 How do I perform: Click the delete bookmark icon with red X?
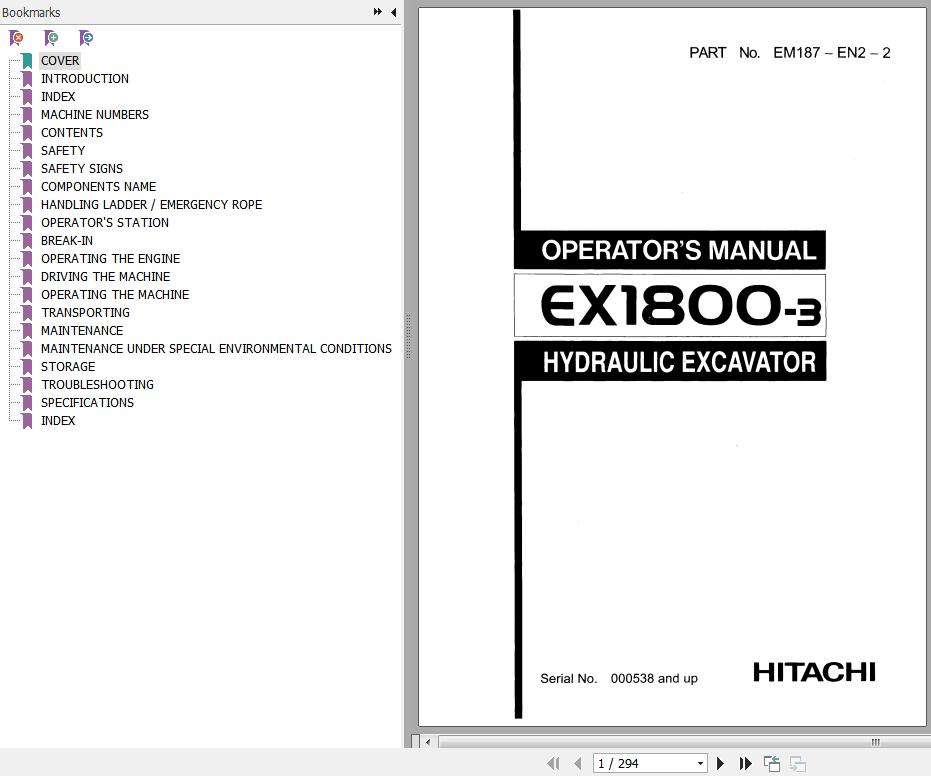(17, 39)
